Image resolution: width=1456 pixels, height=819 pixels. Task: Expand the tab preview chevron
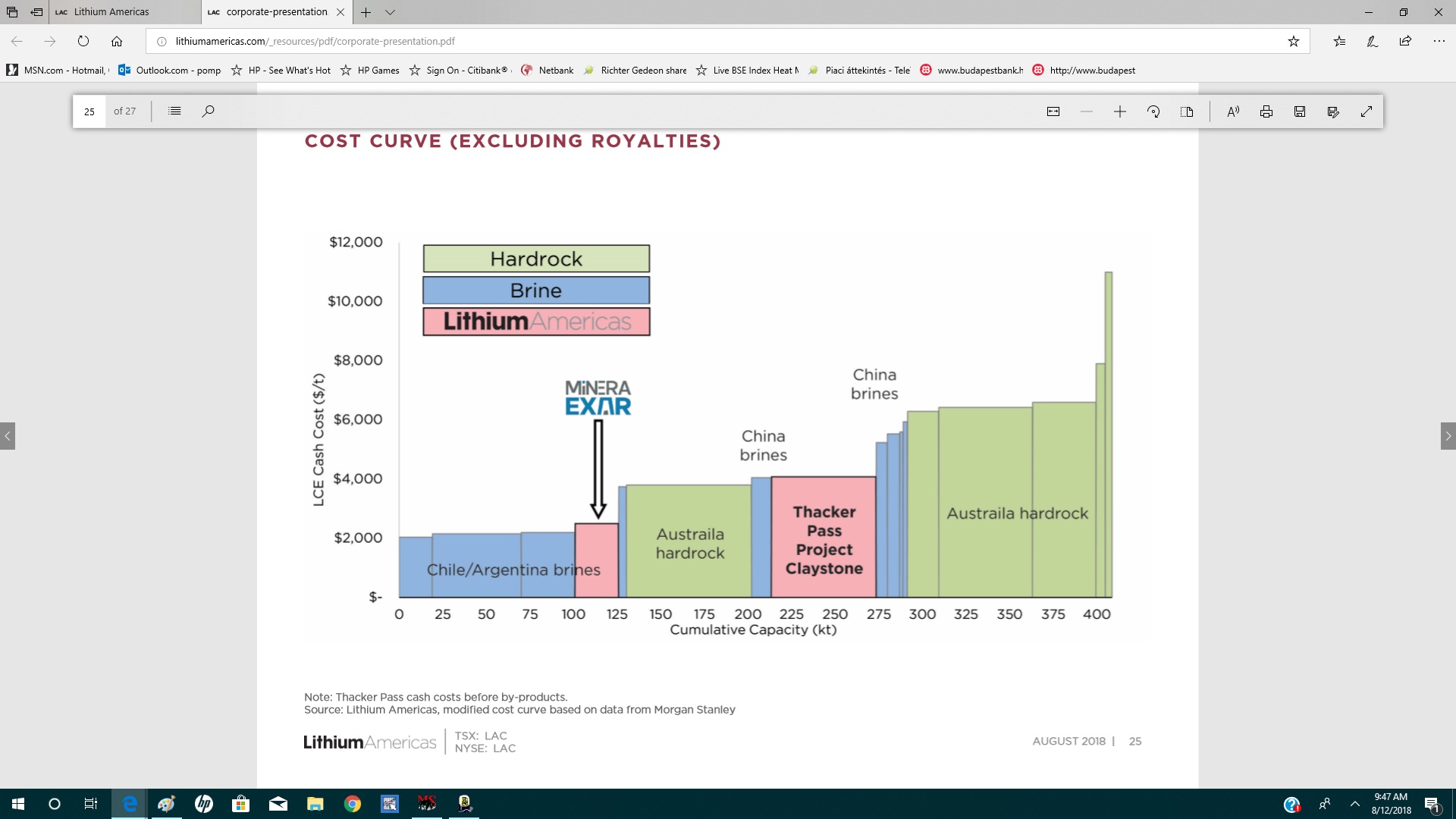click(x=390, y=12)
